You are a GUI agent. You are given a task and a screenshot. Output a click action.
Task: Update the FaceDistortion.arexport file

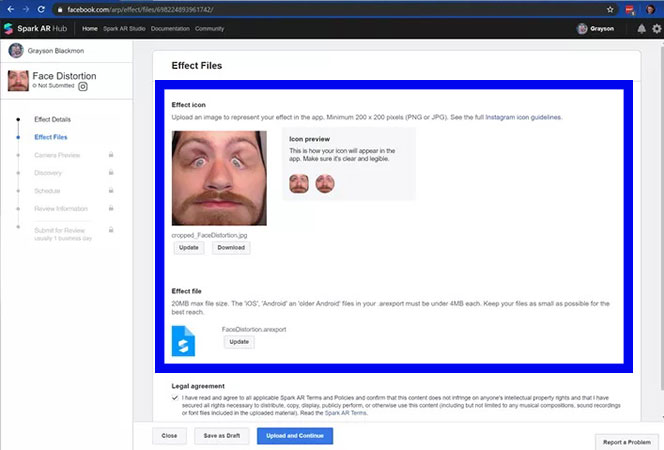[x=239, y=342]
